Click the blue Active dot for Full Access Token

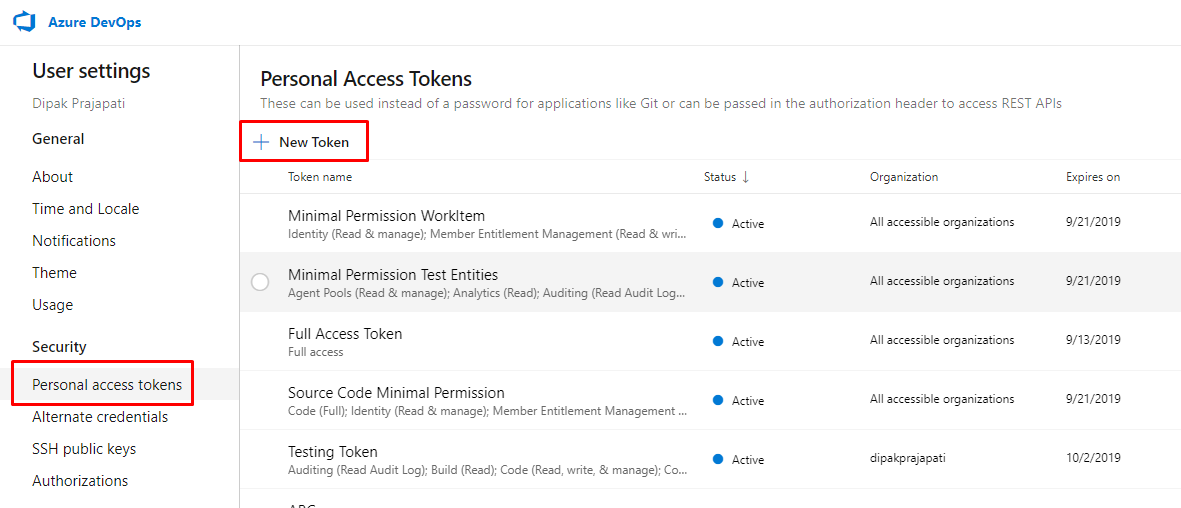pyautogui.click(x=718, y=341)
